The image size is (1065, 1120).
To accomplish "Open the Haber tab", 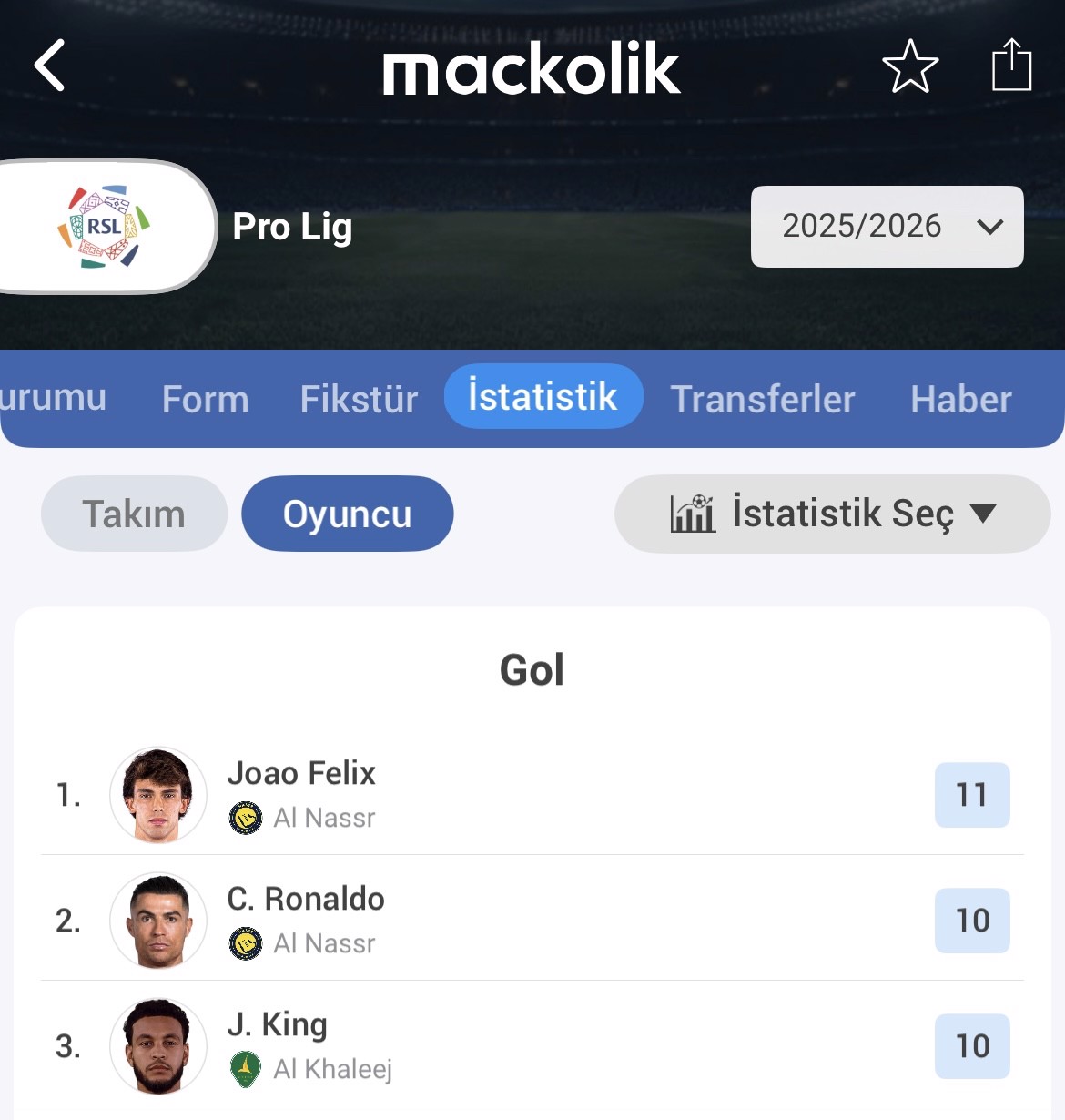I will click(x=961, y=399).
